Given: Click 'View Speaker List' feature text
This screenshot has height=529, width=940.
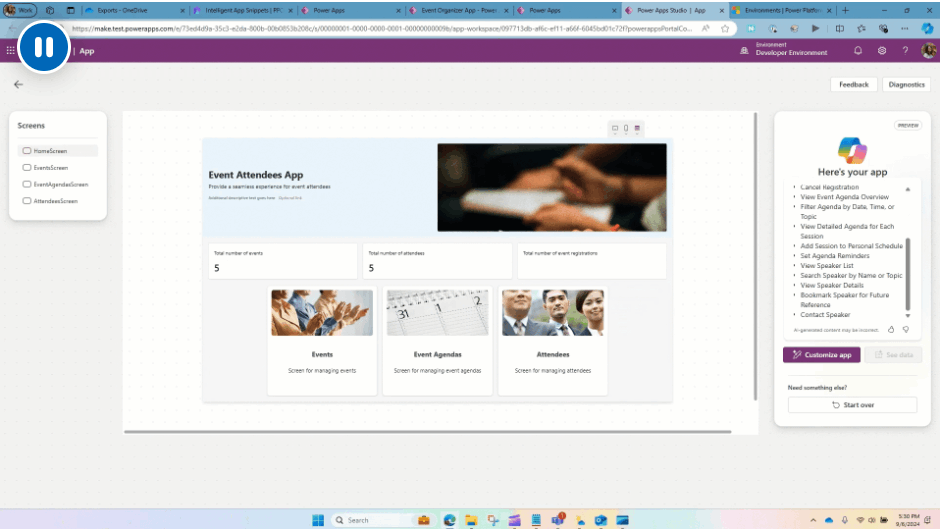Looking at the screenshot, I should coord(827,266).
